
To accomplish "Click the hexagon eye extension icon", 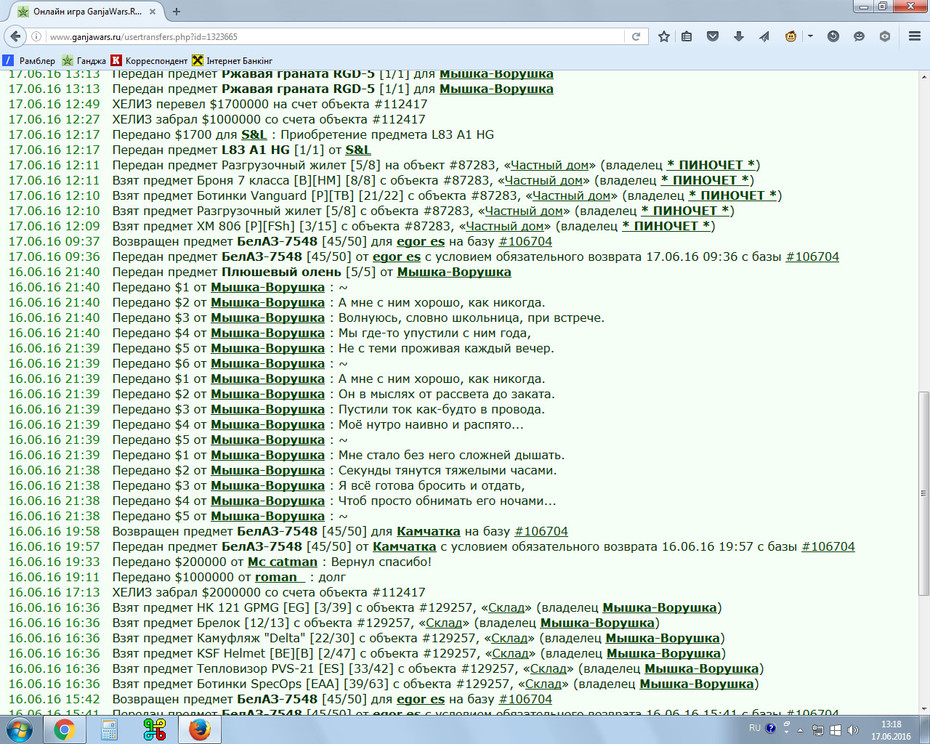I will click(885, 37).
